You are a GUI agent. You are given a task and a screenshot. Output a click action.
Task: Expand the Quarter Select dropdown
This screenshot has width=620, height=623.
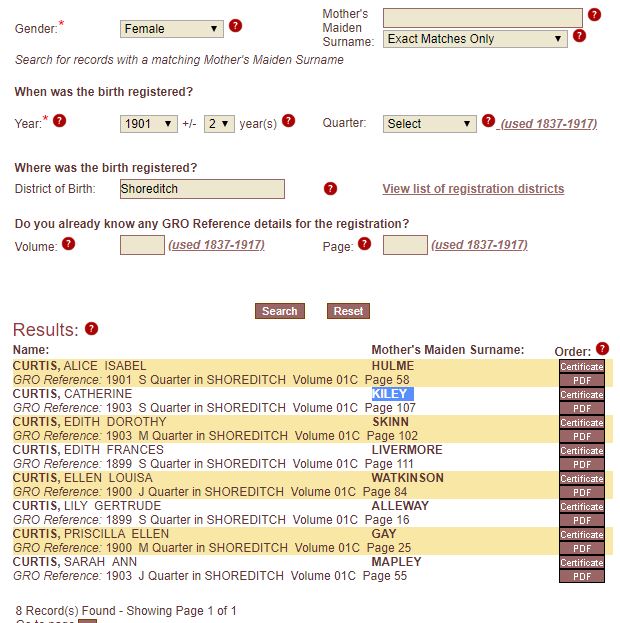[x=430, y=124]
